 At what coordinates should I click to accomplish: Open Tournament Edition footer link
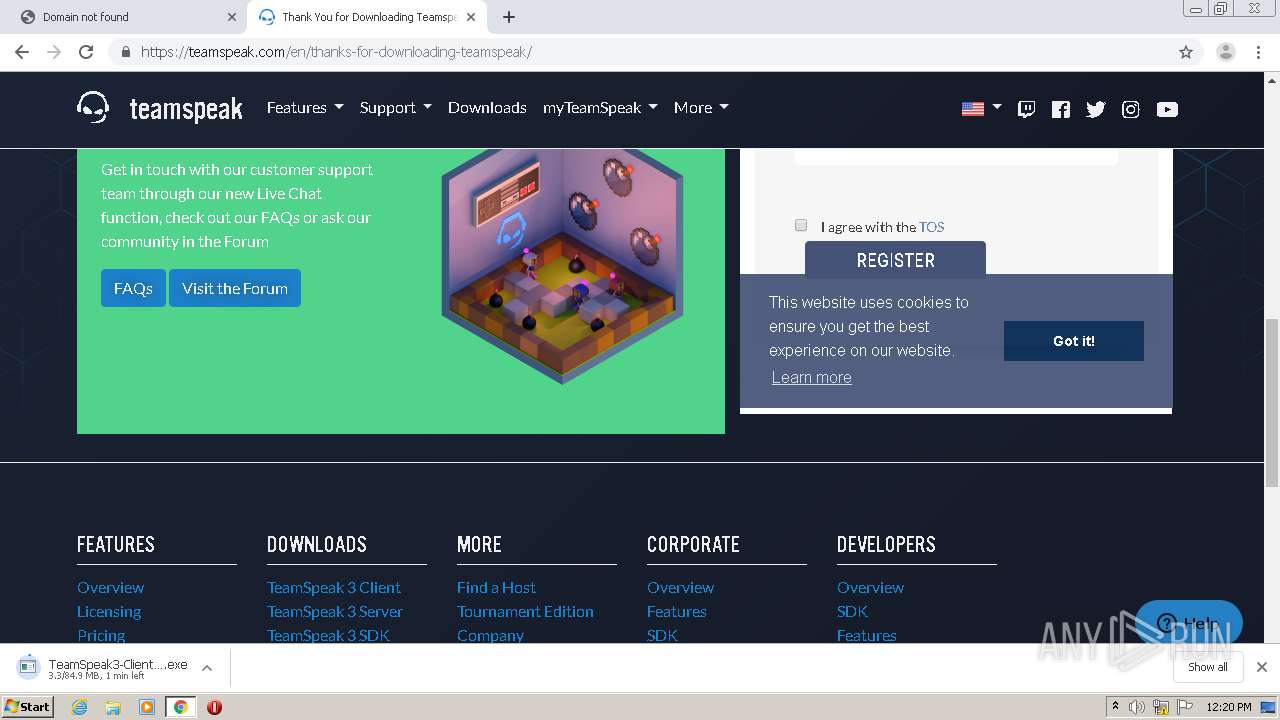525,611
